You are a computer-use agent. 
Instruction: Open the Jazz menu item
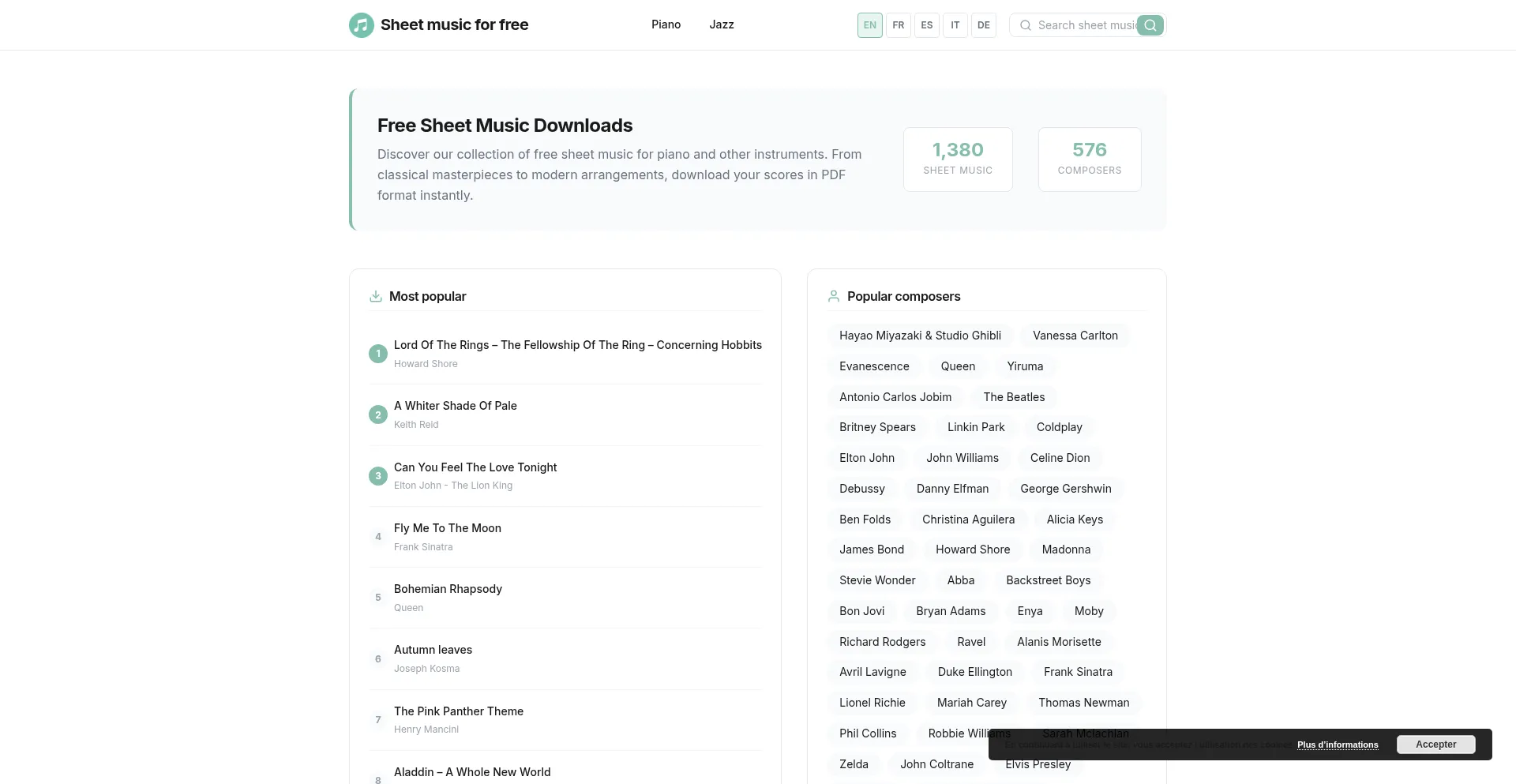[722, 24]
